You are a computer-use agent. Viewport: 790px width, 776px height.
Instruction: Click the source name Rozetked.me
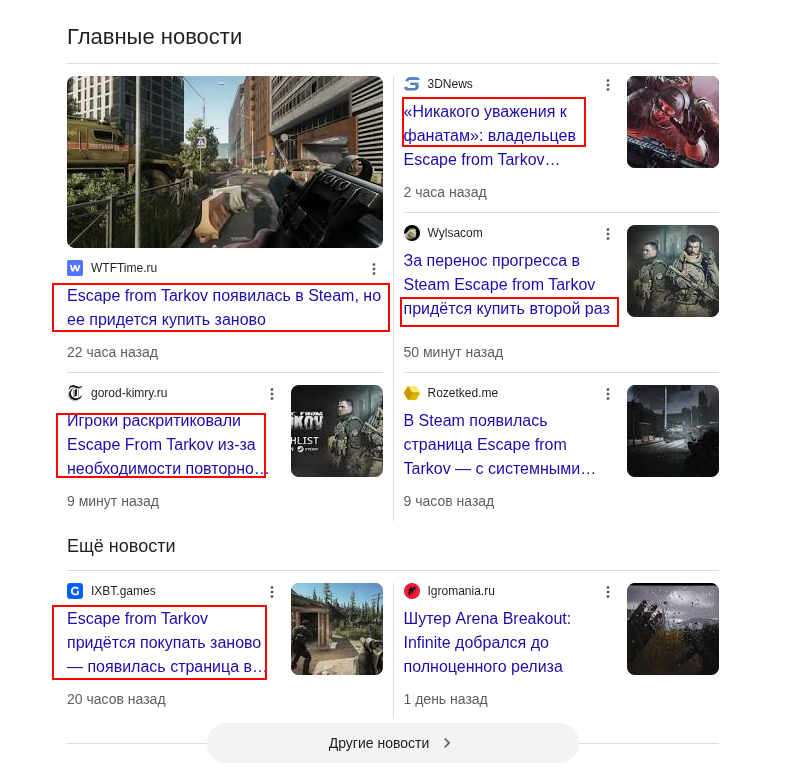click(463, 393)
